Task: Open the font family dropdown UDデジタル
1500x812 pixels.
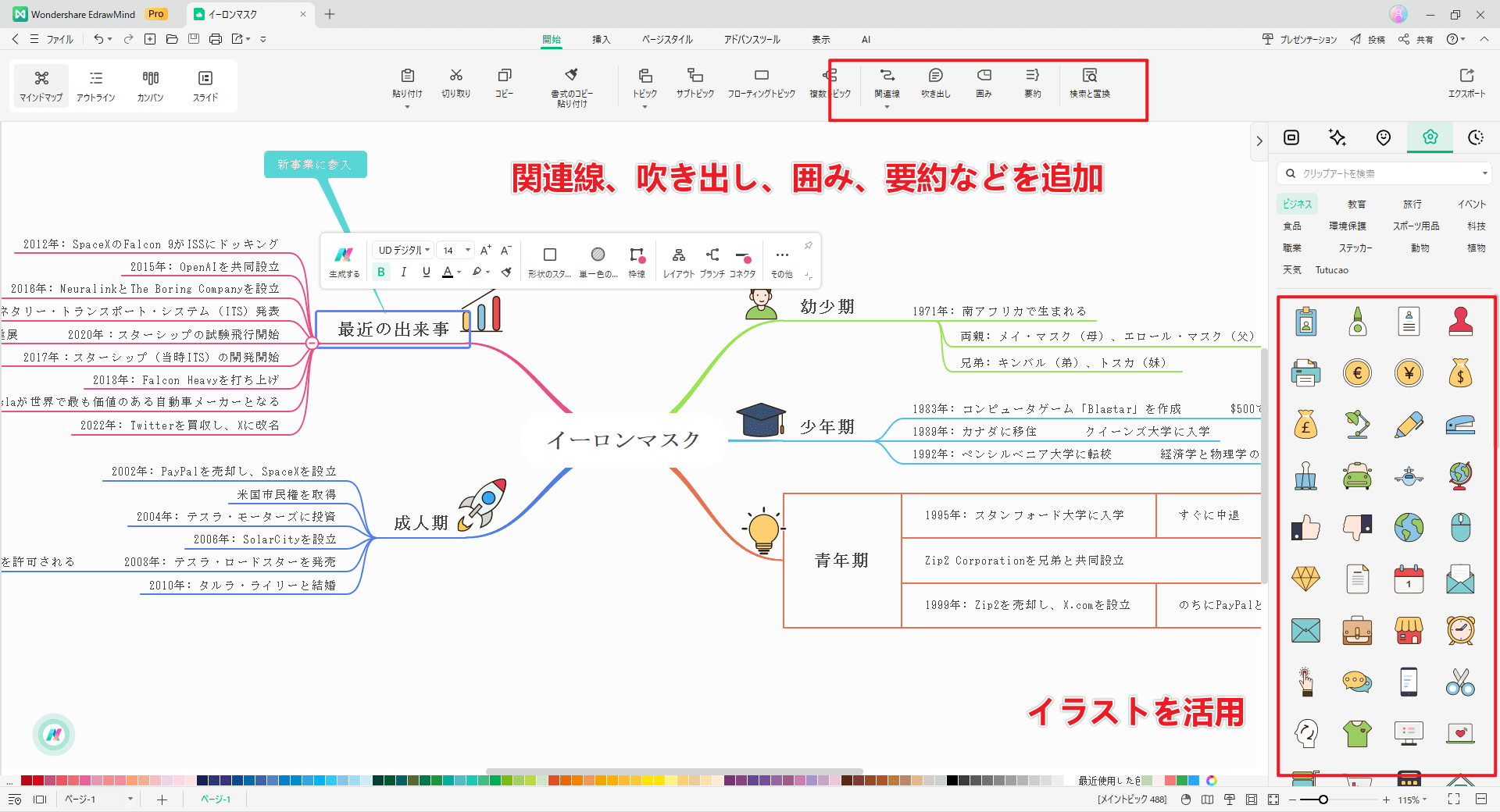Action: [403, 250]
